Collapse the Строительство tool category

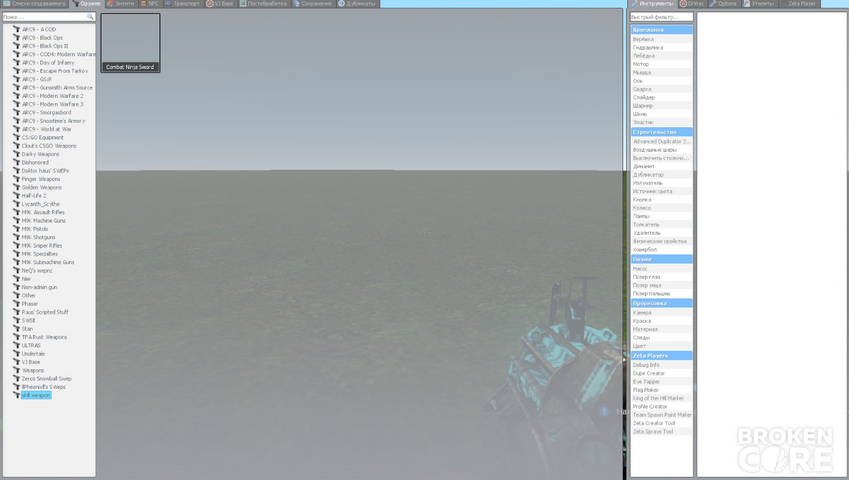(661, 132)
